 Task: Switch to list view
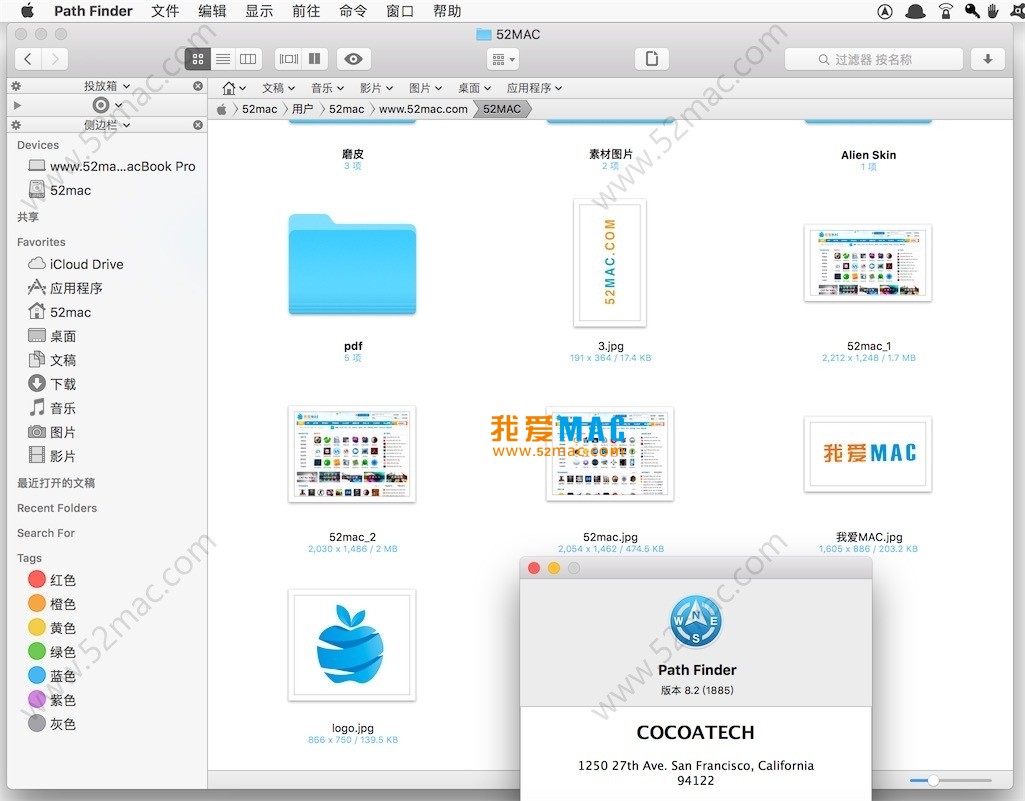[223, 59]
